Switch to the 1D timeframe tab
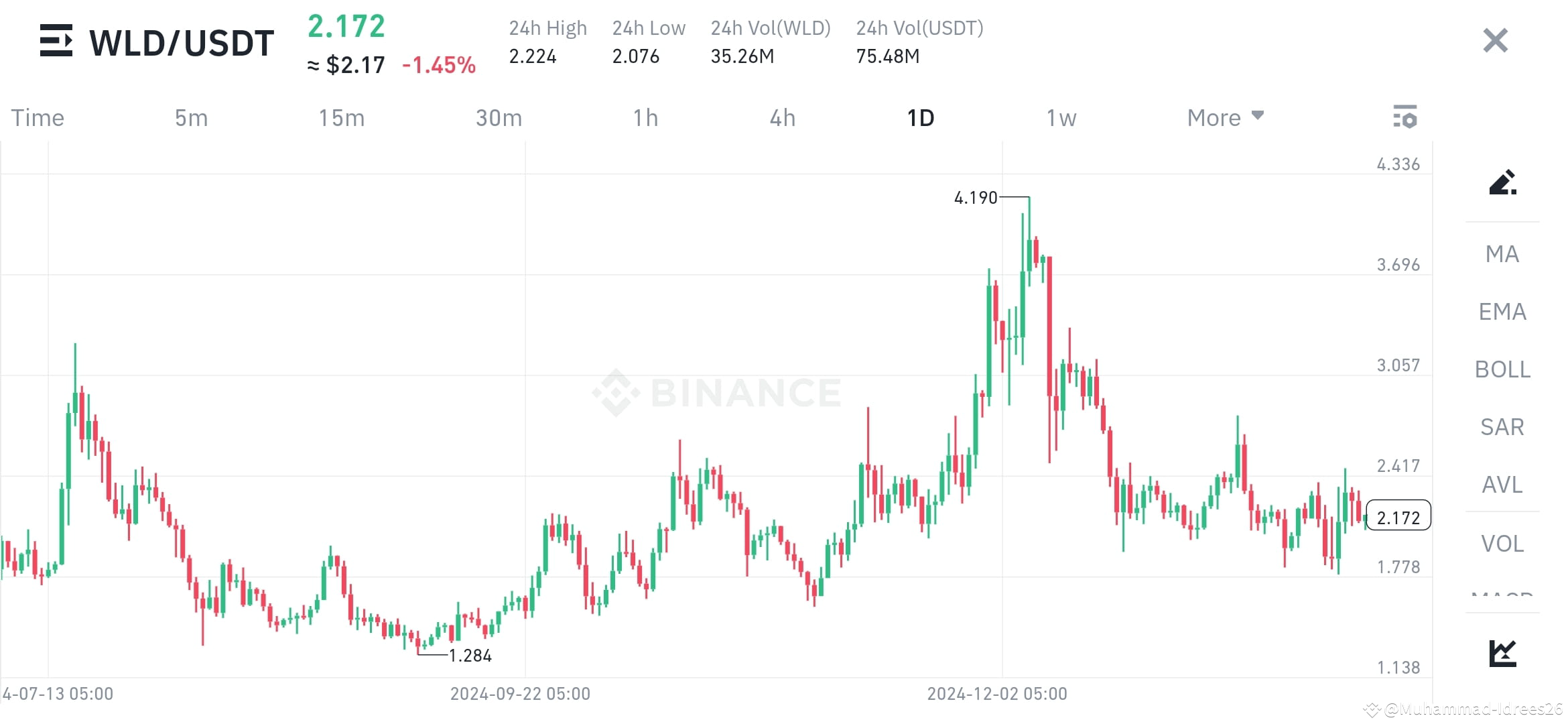This screenshot has height=724, width=1568. point(921,117)
